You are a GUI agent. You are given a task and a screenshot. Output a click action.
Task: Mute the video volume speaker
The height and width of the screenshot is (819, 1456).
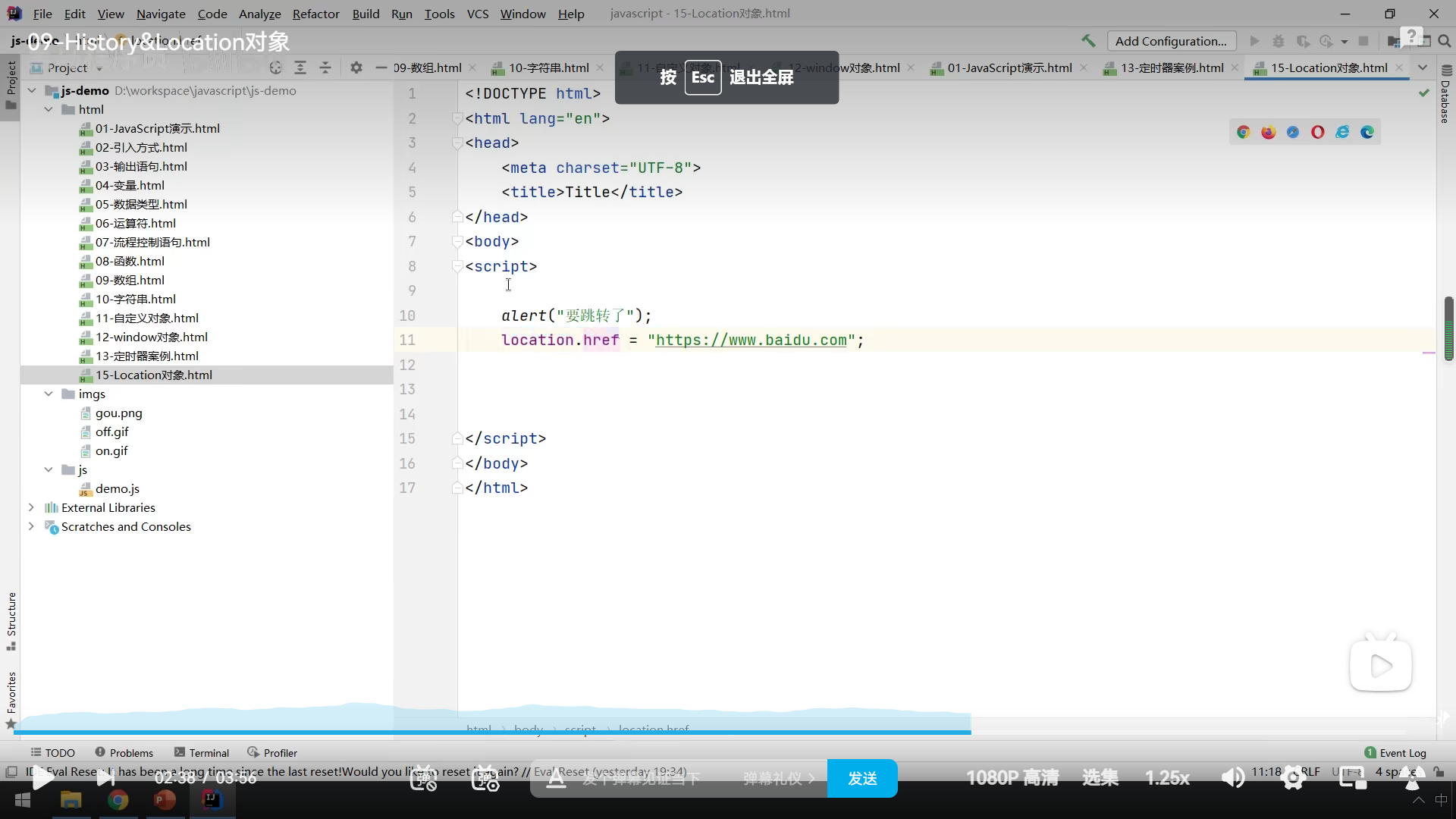(1232, 778)
